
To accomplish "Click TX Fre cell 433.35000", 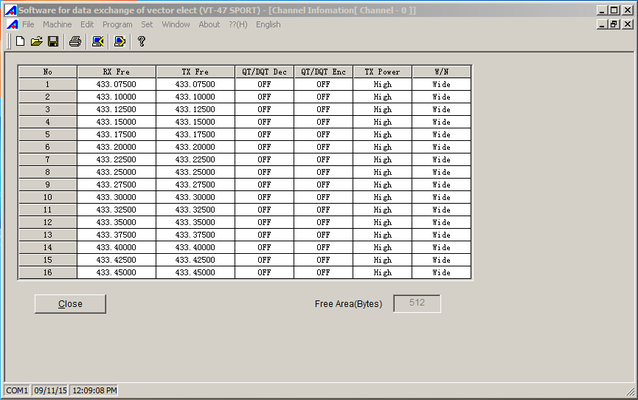I will point(195,222).
